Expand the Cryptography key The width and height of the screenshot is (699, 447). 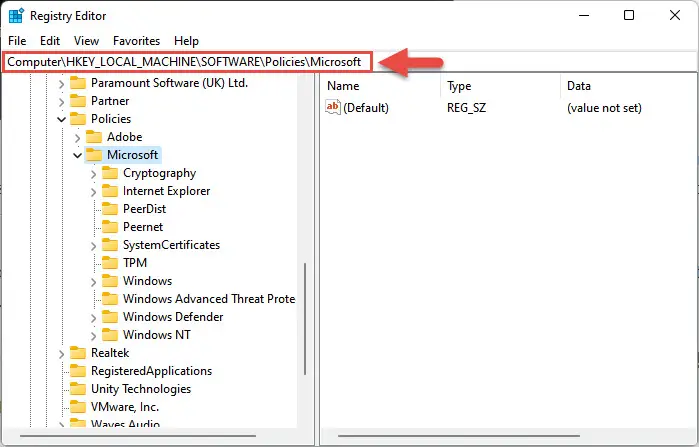pyautogui.click(x=93, y=173)
